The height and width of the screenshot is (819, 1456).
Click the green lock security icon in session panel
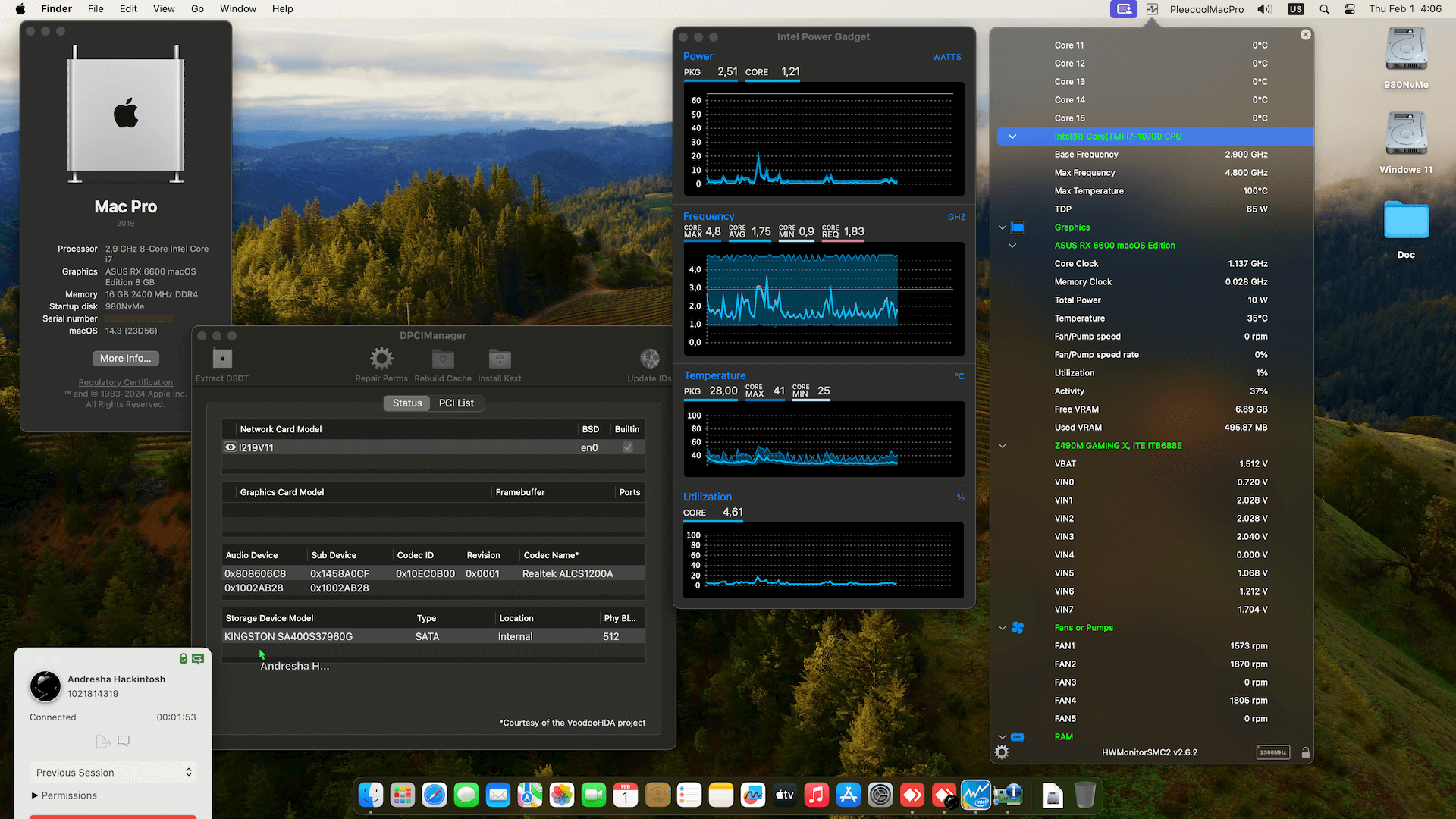tap(184, 659)
